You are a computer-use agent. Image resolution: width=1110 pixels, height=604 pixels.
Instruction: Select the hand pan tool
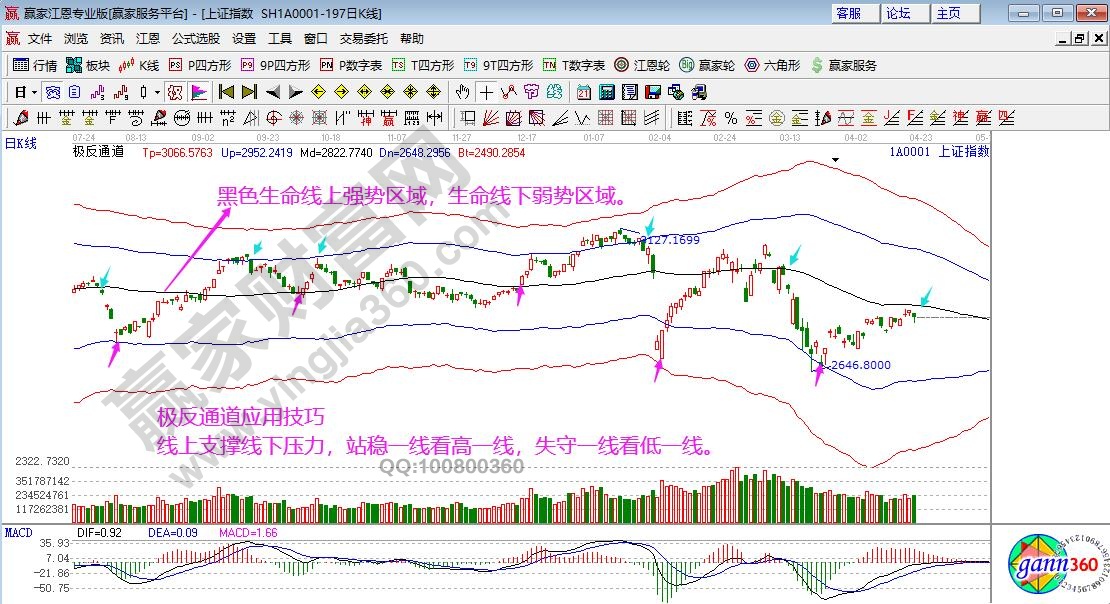[x=462, y=92]
